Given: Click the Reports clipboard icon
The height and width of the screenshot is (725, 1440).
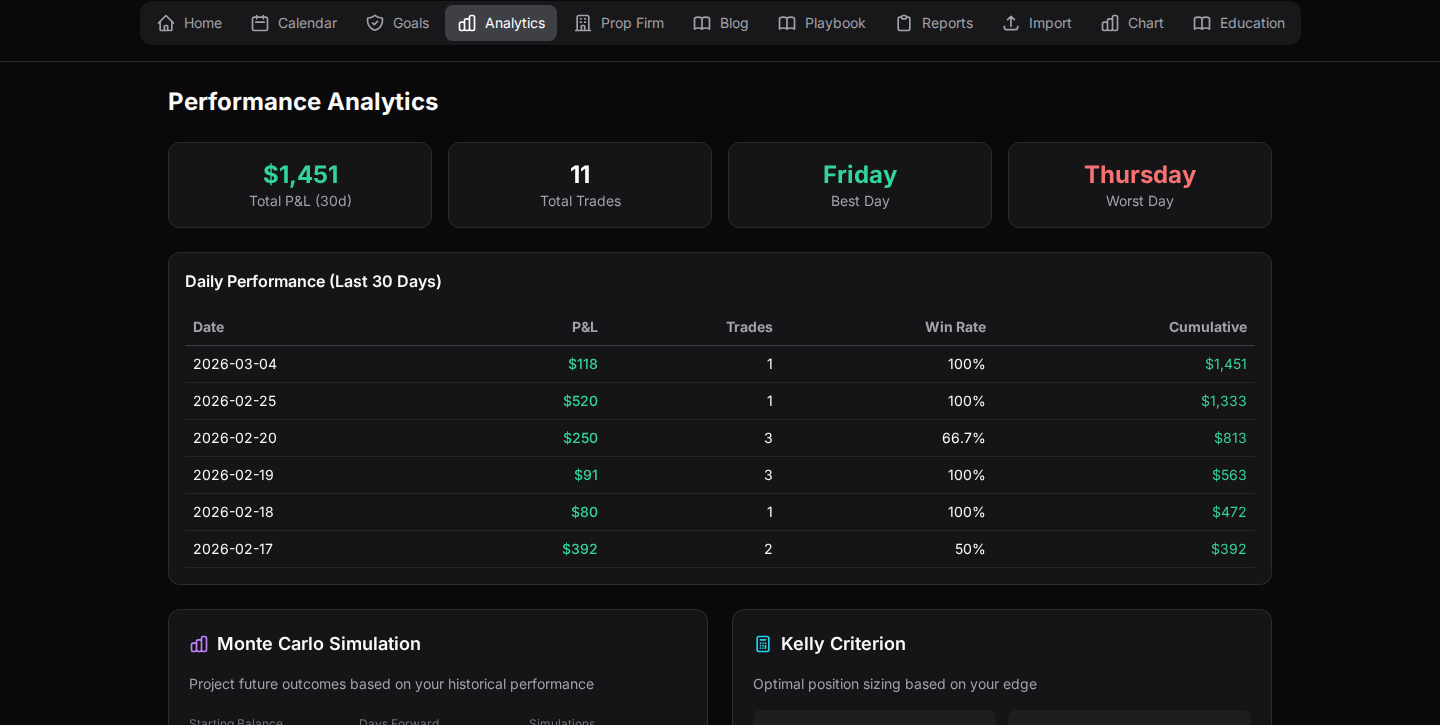Looking at the screenshot, I should (x=903, y=22).
